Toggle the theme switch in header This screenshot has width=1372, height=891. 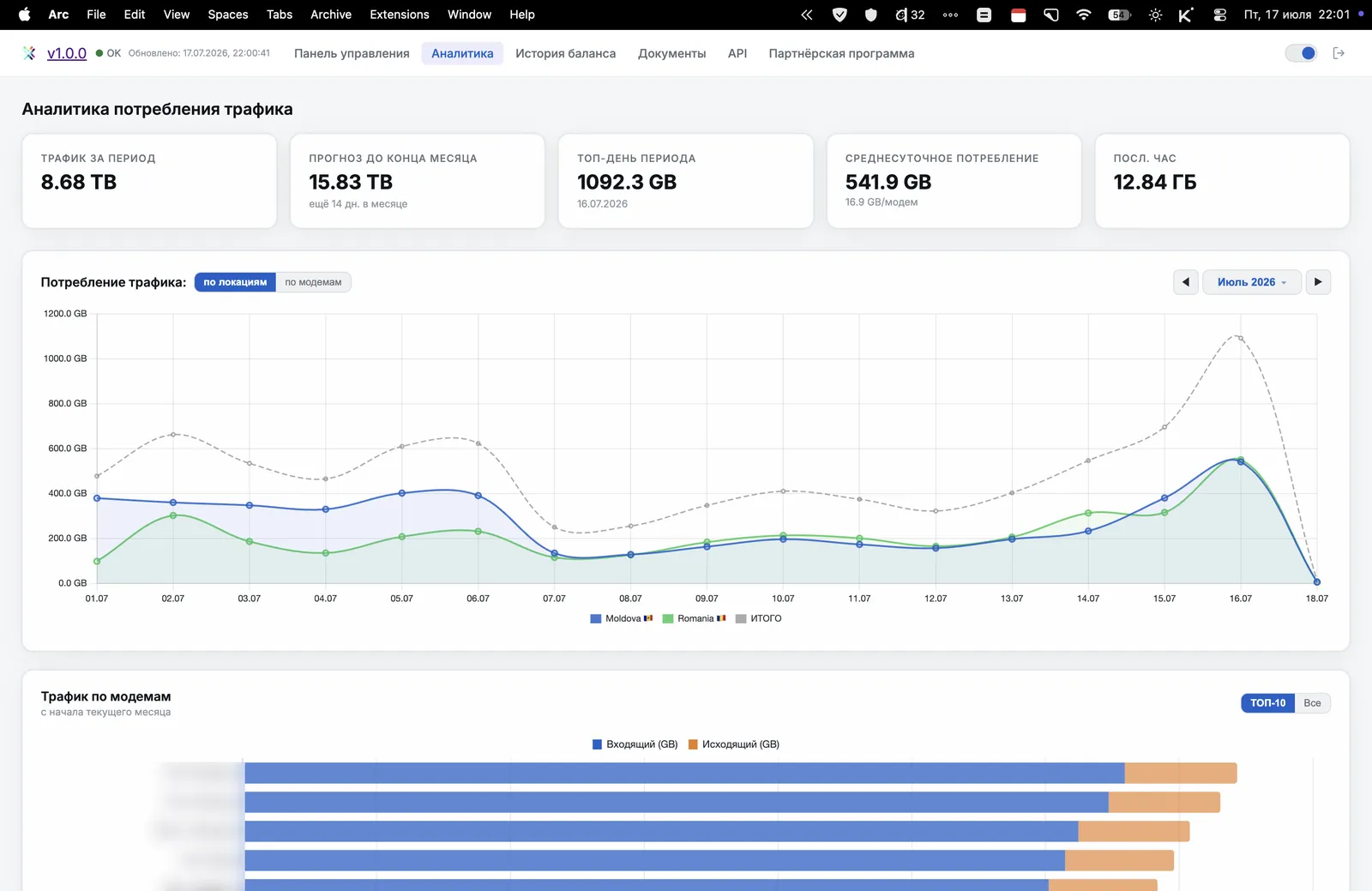1301,53
